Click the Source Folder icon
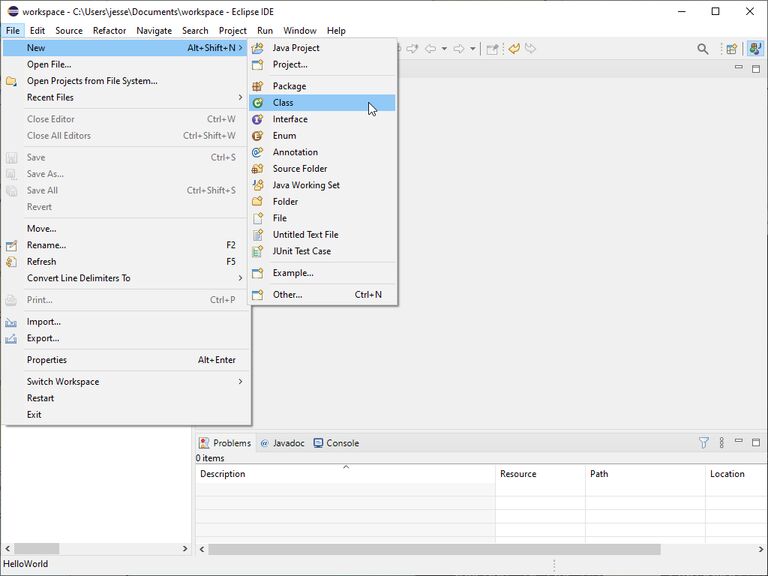The width and height of the screenshot is (768, 576). click(258, 169)
